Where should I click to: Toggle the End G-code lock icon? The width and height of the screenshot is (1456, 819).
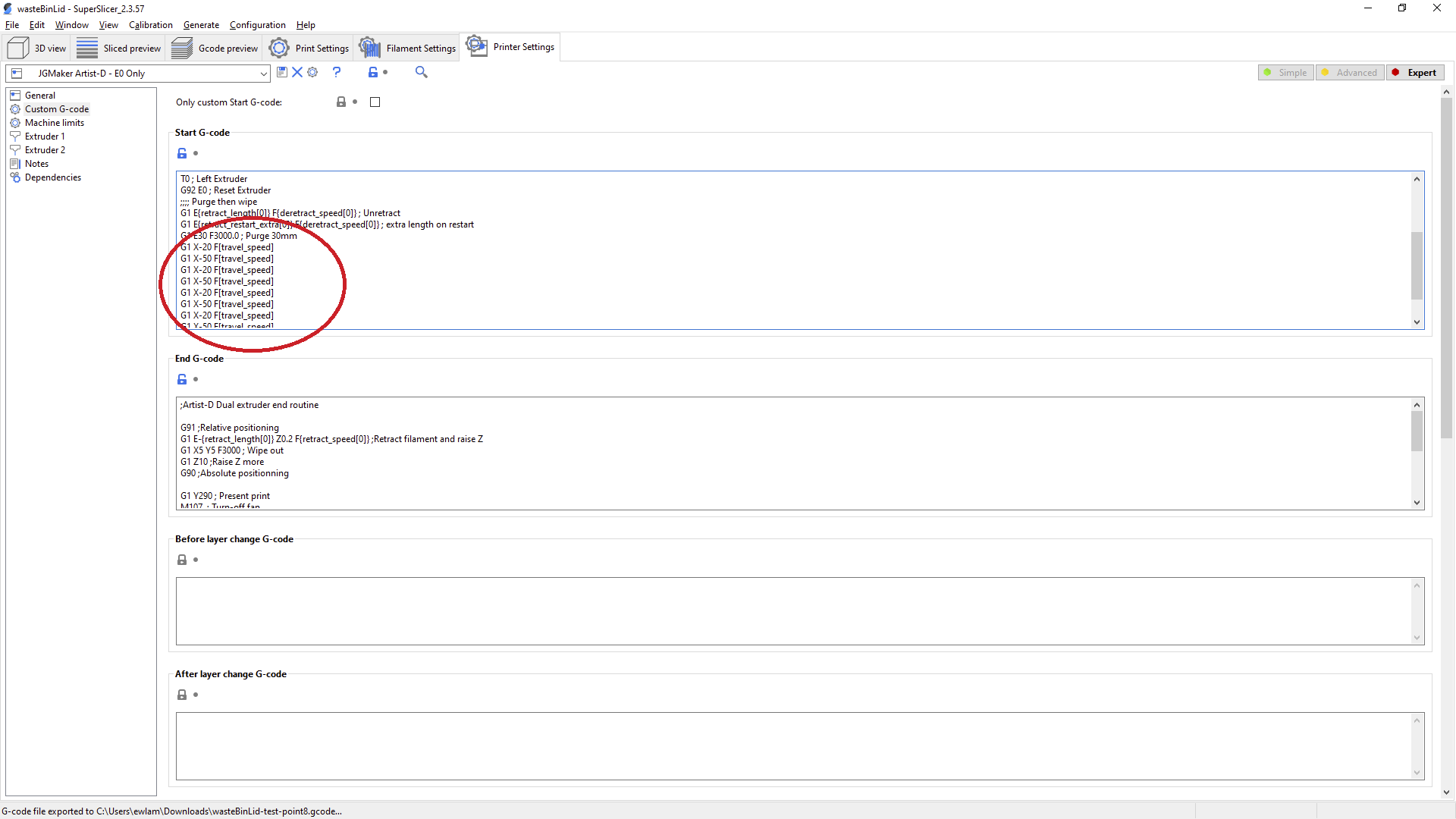(x=182, y=379)
